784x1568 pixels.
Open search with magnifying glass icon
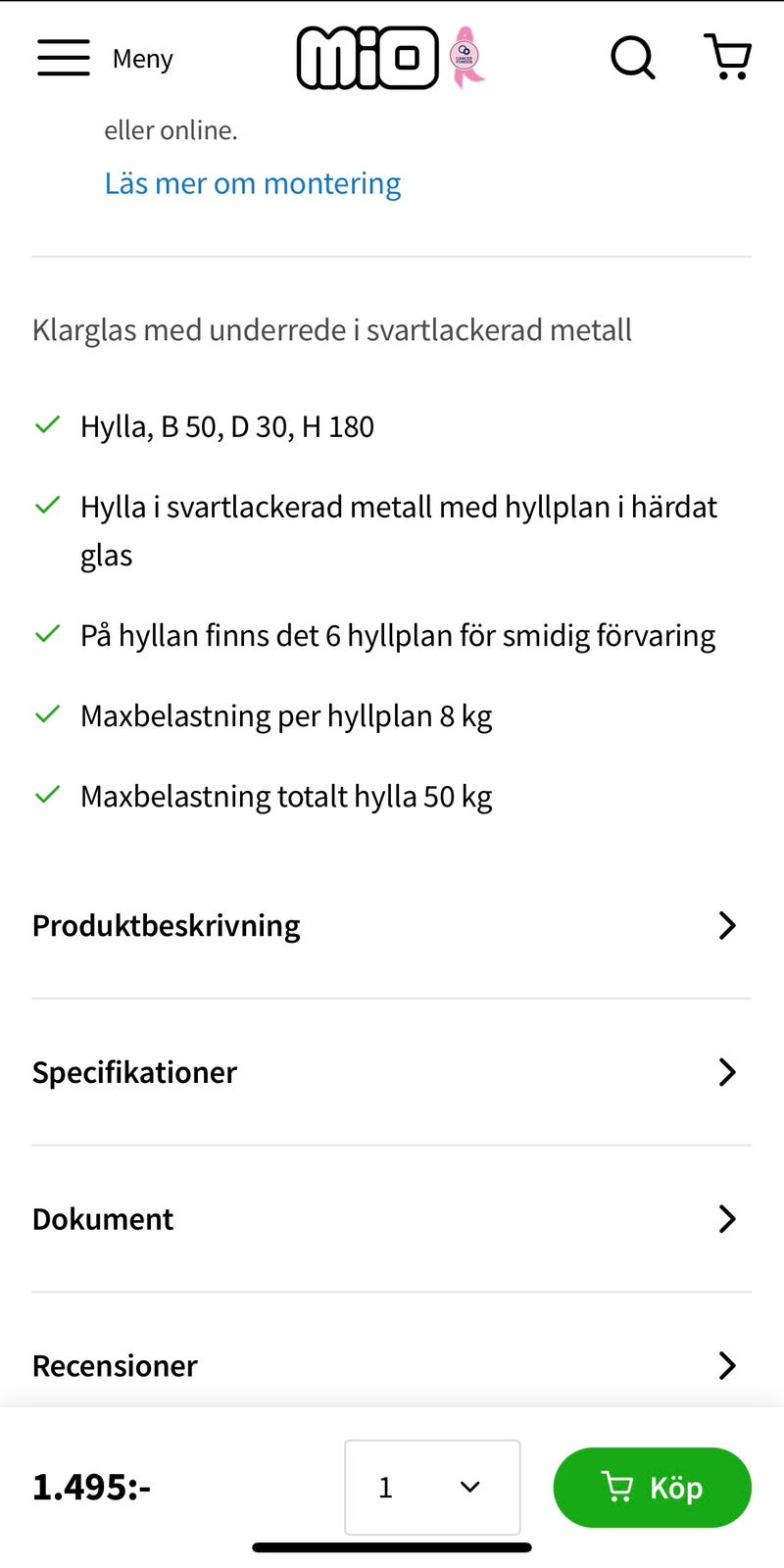pyautogui.click(x=632, y=58)
